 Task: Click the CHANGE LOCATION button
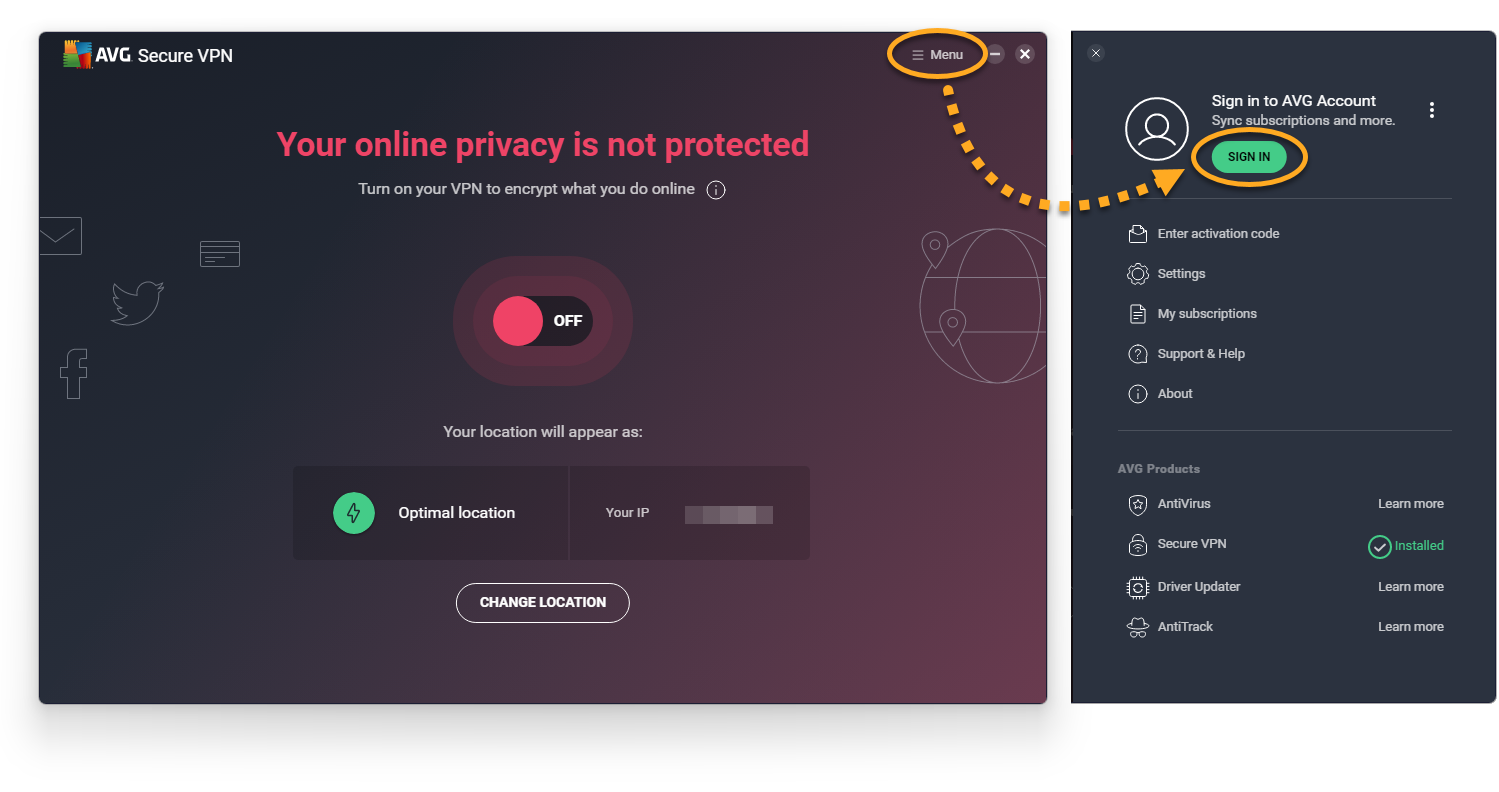click(543, 603)
